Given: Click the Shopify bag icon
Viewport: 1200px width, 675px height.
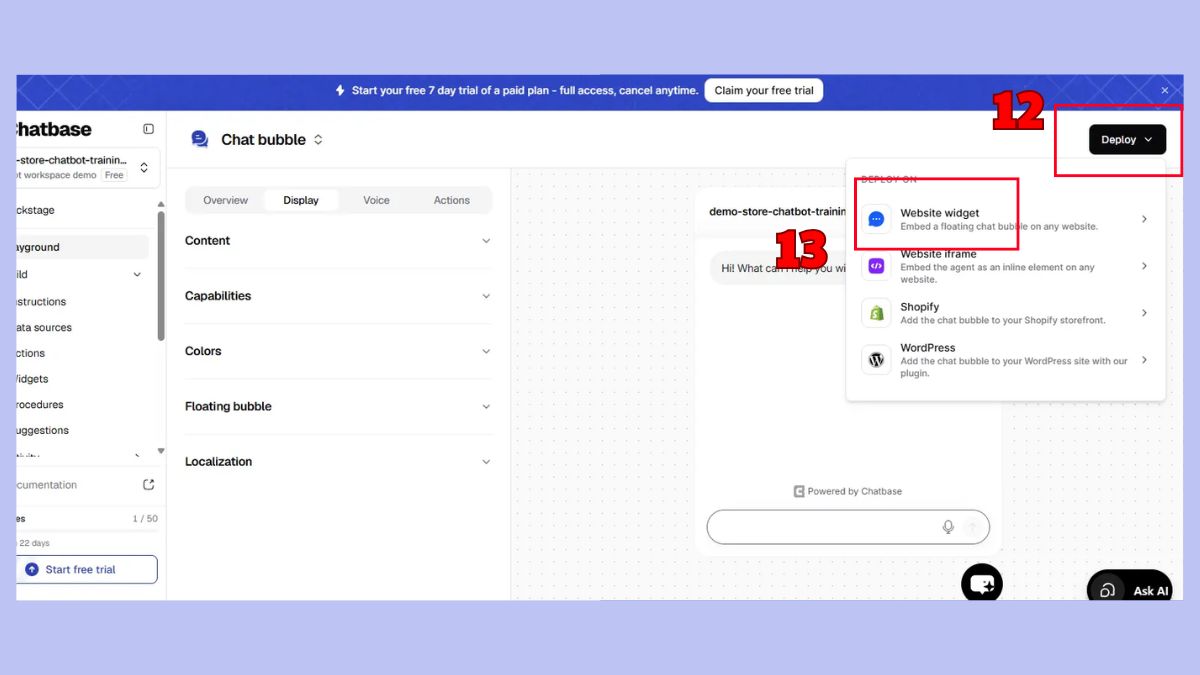Looking at the screenshot, I should point(876,313).
